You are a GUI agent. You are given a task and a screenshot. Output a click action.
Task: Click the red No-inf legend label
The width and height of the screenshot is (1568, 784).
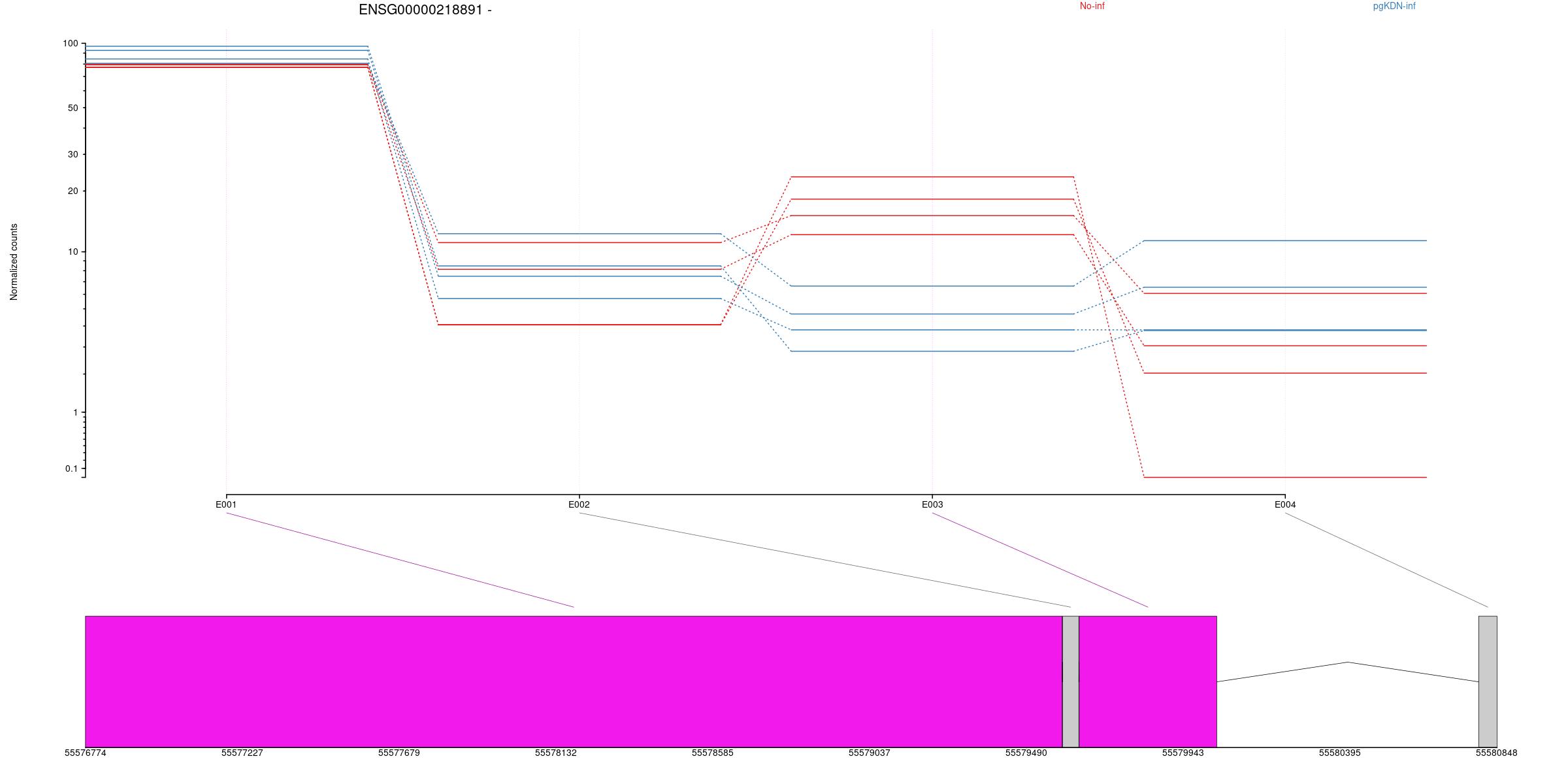tap(1092, 7)
